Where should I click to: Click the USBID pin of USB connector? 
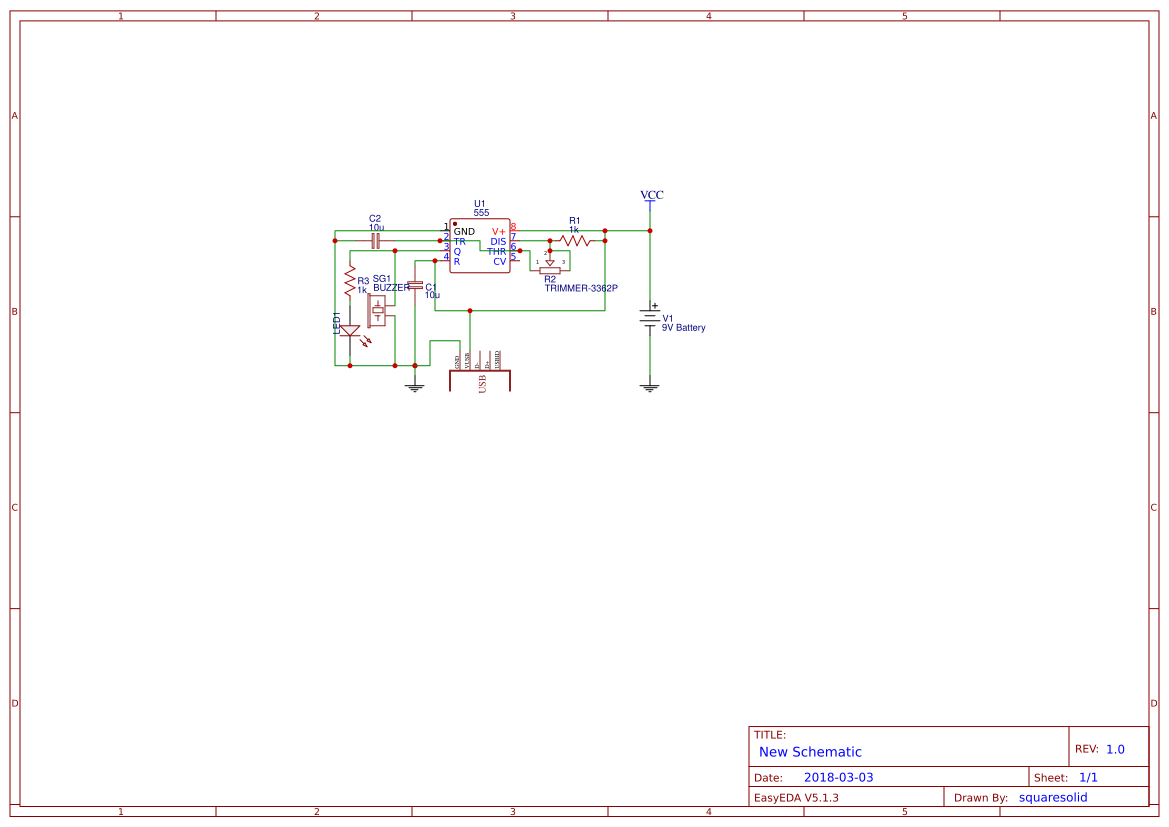[x=500, y=360]
